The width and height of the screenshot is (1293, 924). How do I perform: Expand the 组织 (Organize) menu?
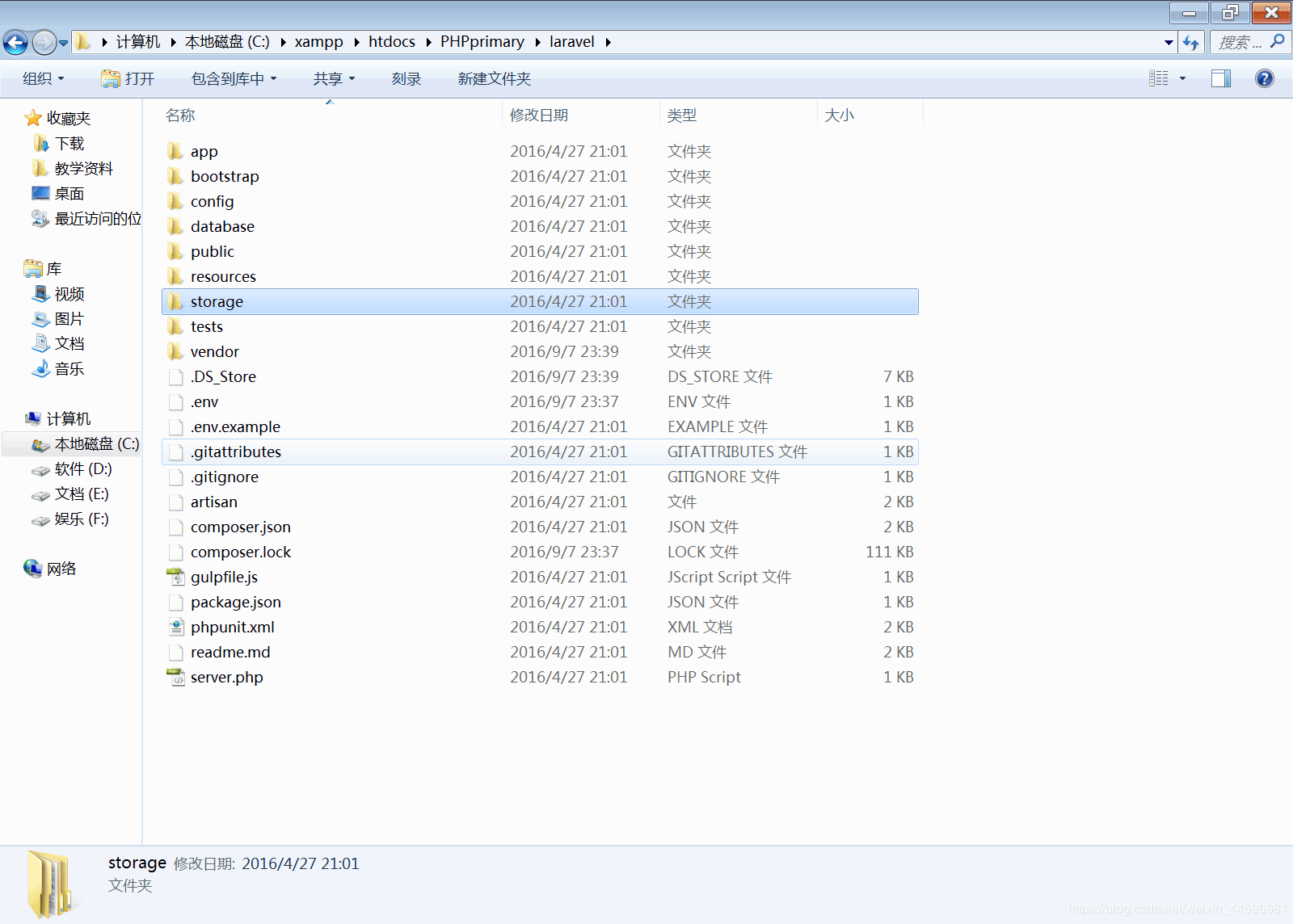click(x=43, y=78)
